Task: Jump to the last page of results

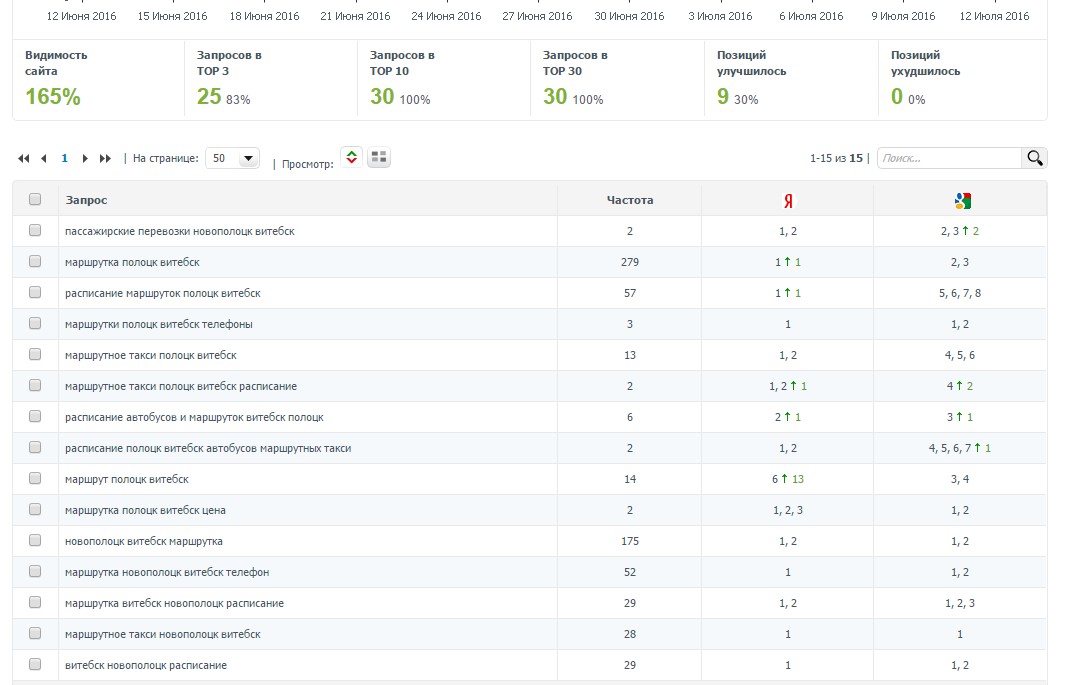Action: pyautogui.click(x=105, y=159)
